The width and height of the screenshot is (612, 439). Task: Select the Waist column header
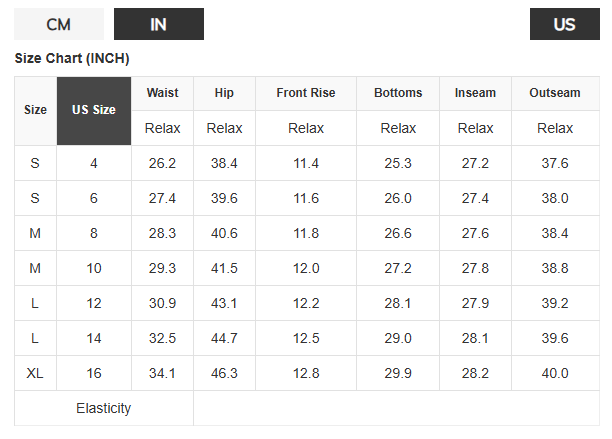(x=162, y=93)
